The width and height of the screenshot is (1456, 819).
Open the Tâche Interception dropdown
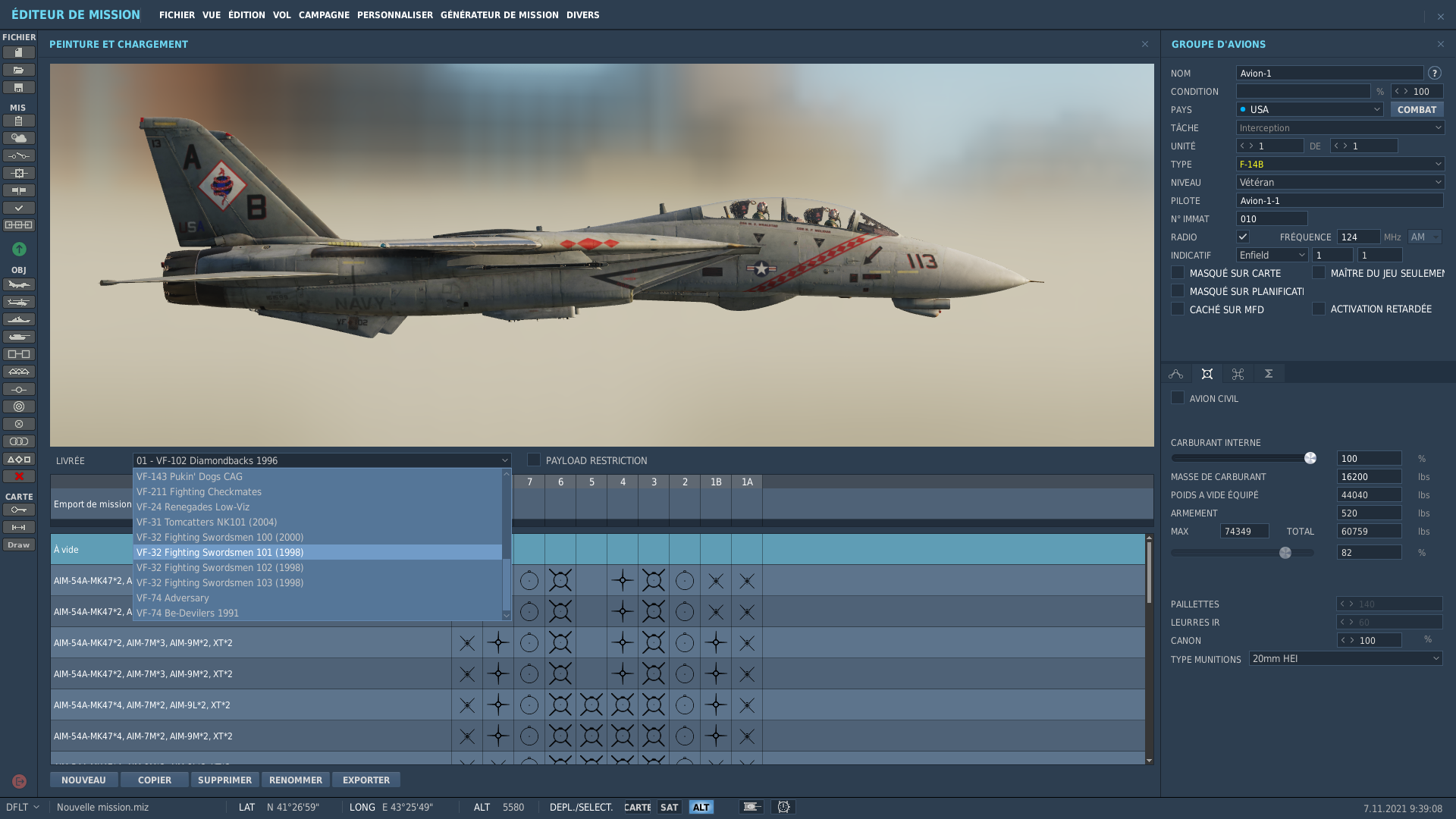[x=1340, y=127]
